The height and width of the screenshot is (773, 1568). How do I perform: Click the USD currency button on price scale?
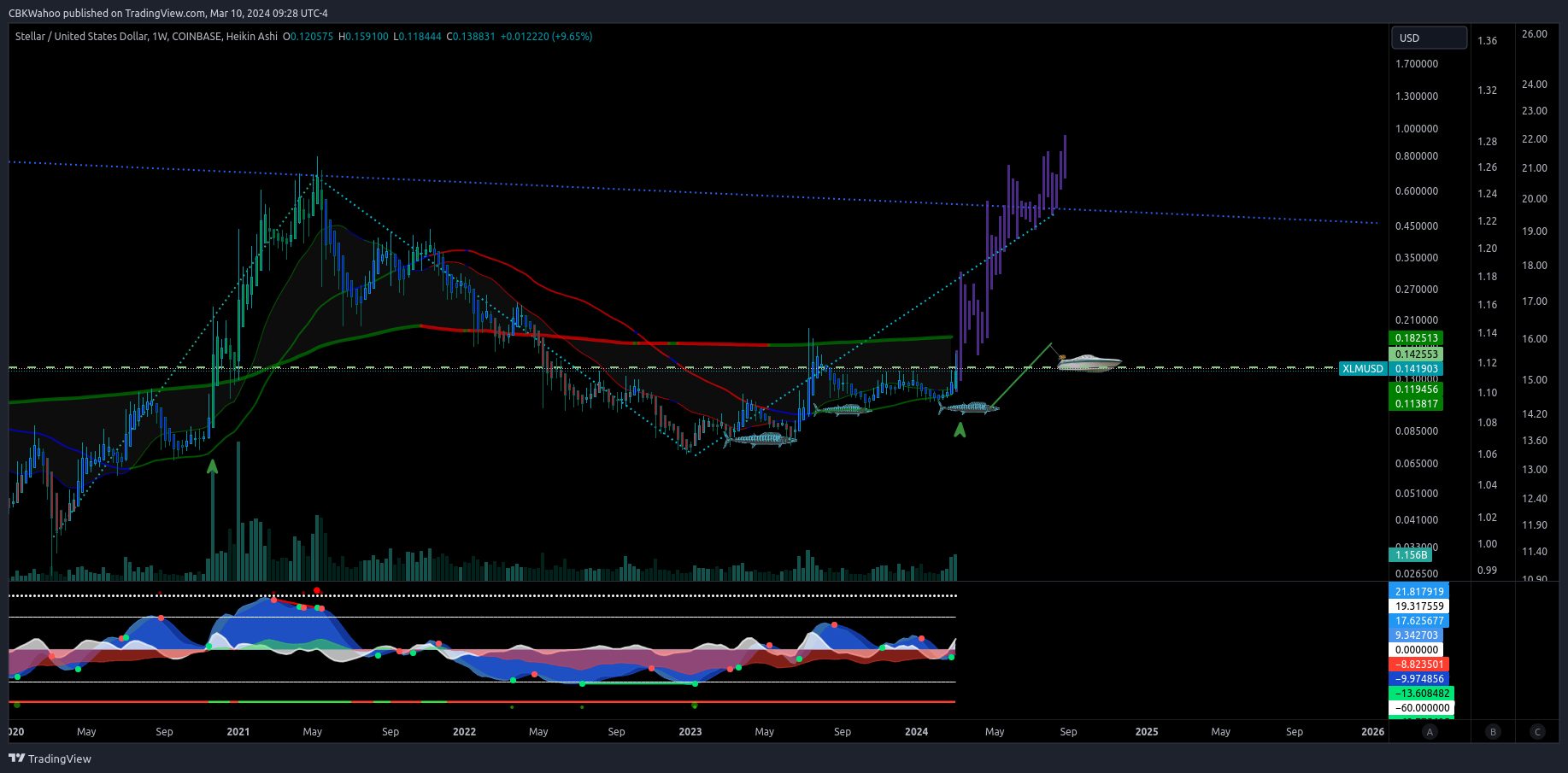[x=1429, y=38]
